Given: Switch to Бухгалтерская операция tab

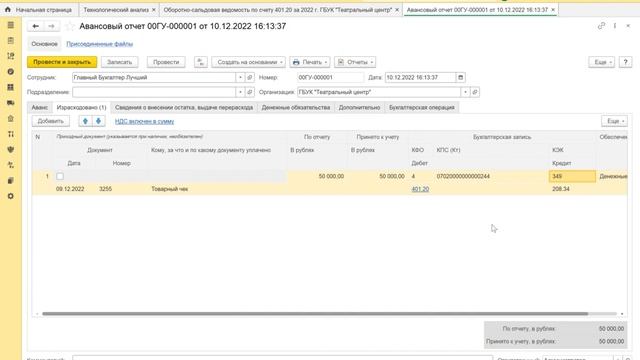Looking at the screenshot, I should click(x=422, y=107).
